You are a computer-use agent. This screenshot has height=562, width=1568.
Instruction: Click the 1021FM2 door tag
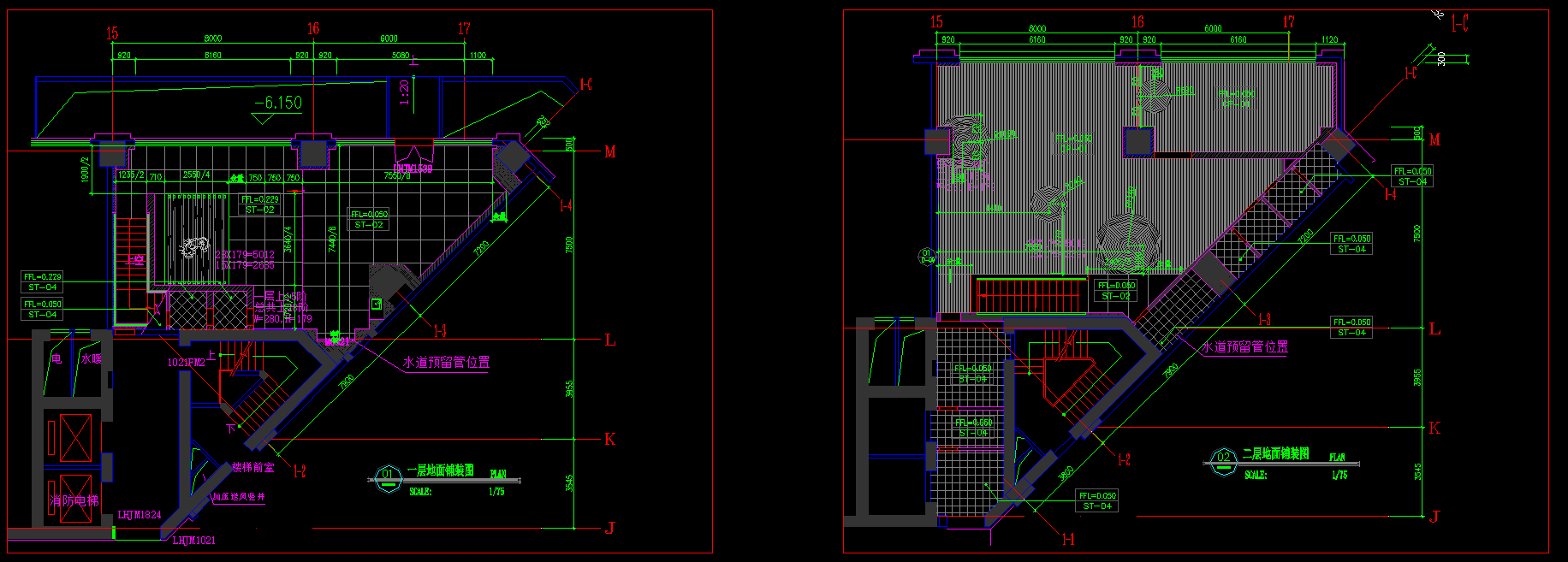click(x=187, y=363)
